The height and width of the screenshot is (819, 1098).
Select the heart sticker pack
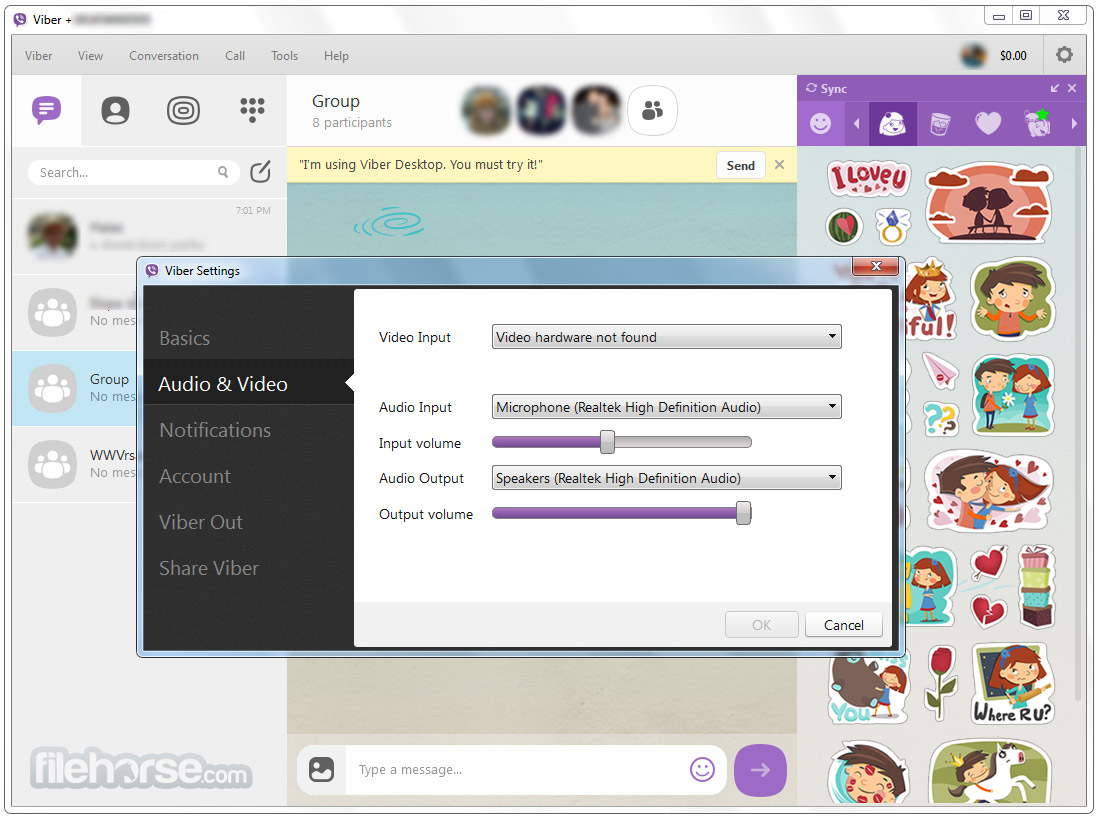pyautogui.click(x=988, y=124)
